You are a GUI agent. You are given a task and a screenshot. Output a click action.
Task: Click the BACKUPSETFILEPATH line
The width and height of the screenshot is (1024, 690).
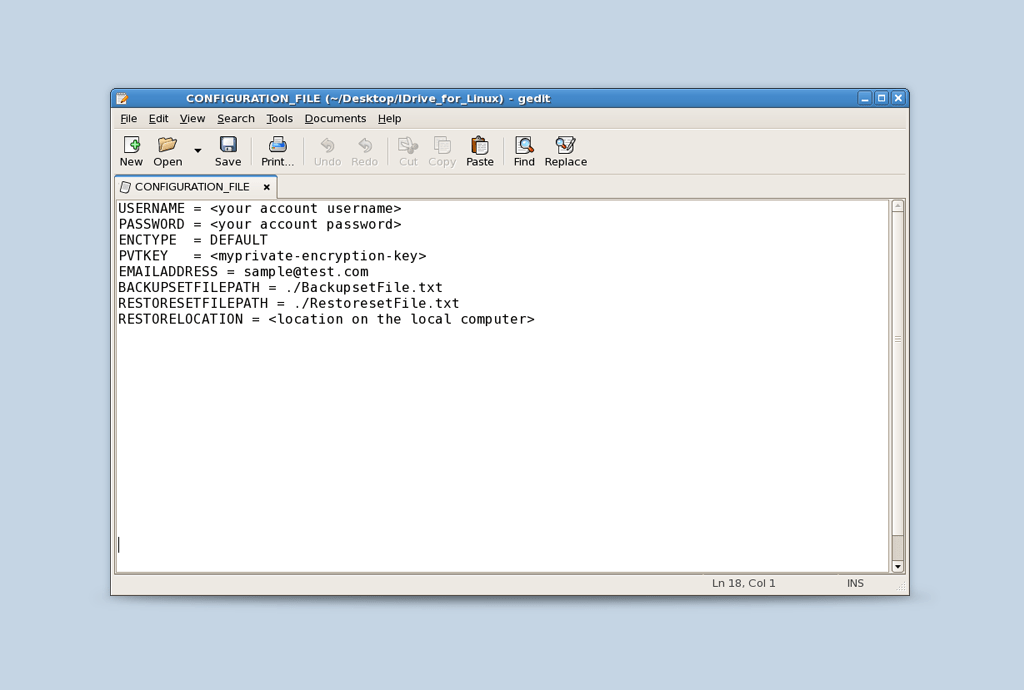(x=280, y=287)
